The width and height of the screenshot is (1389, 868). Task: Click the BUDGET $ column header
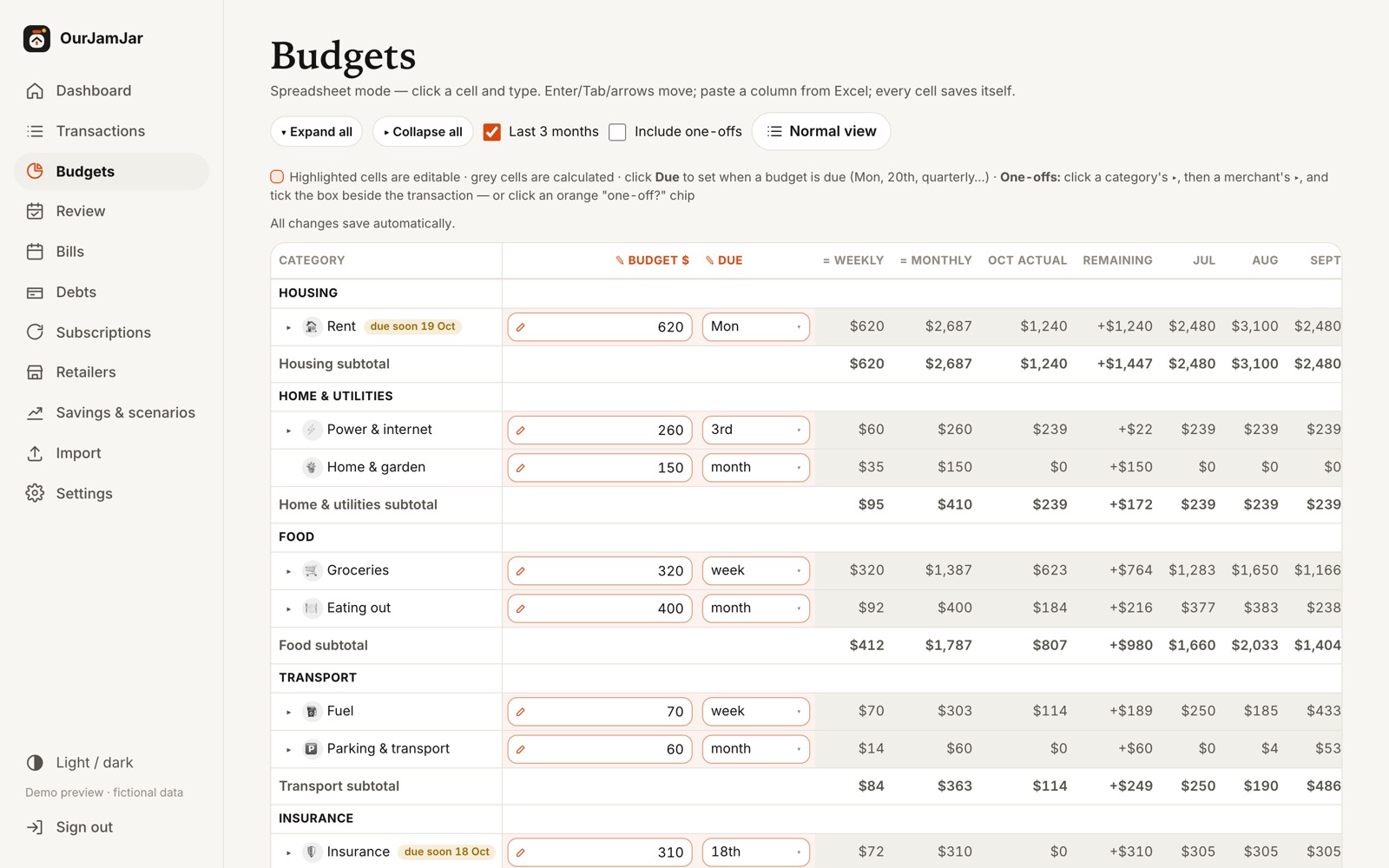[x=653, y=260]
